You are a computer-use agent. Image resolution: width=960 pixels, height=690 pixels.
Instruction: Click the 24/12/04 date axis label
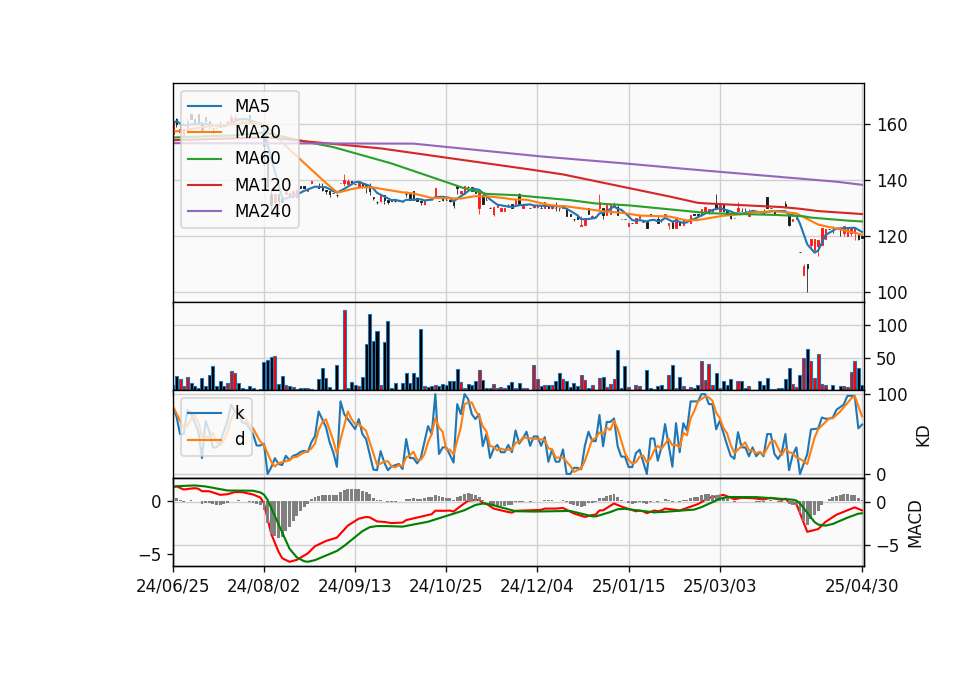tap(537, 587)
